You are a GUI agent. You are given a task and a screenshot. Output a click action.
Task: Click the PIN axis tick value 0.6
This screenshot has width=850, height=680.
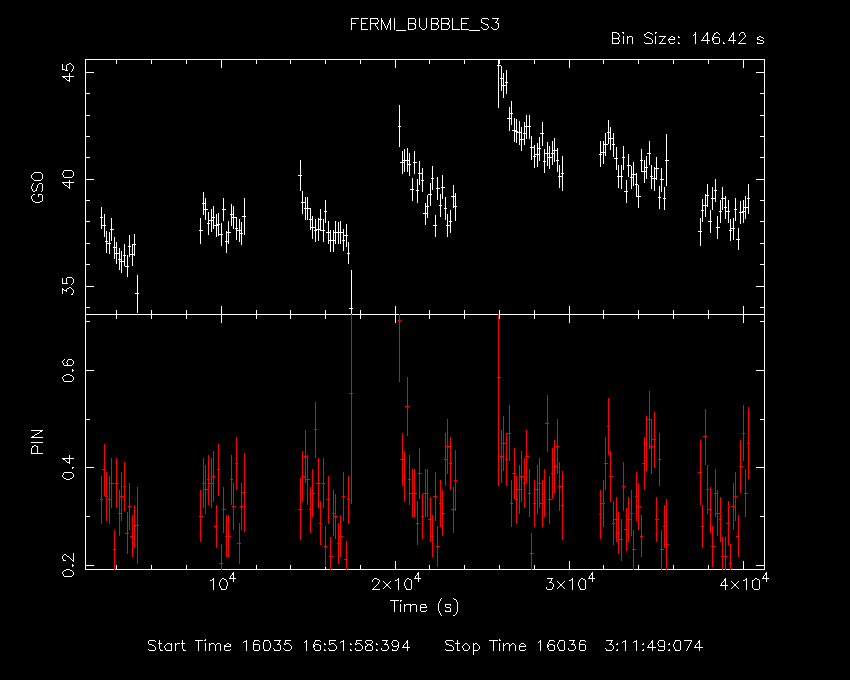click(x=69, y=370)
